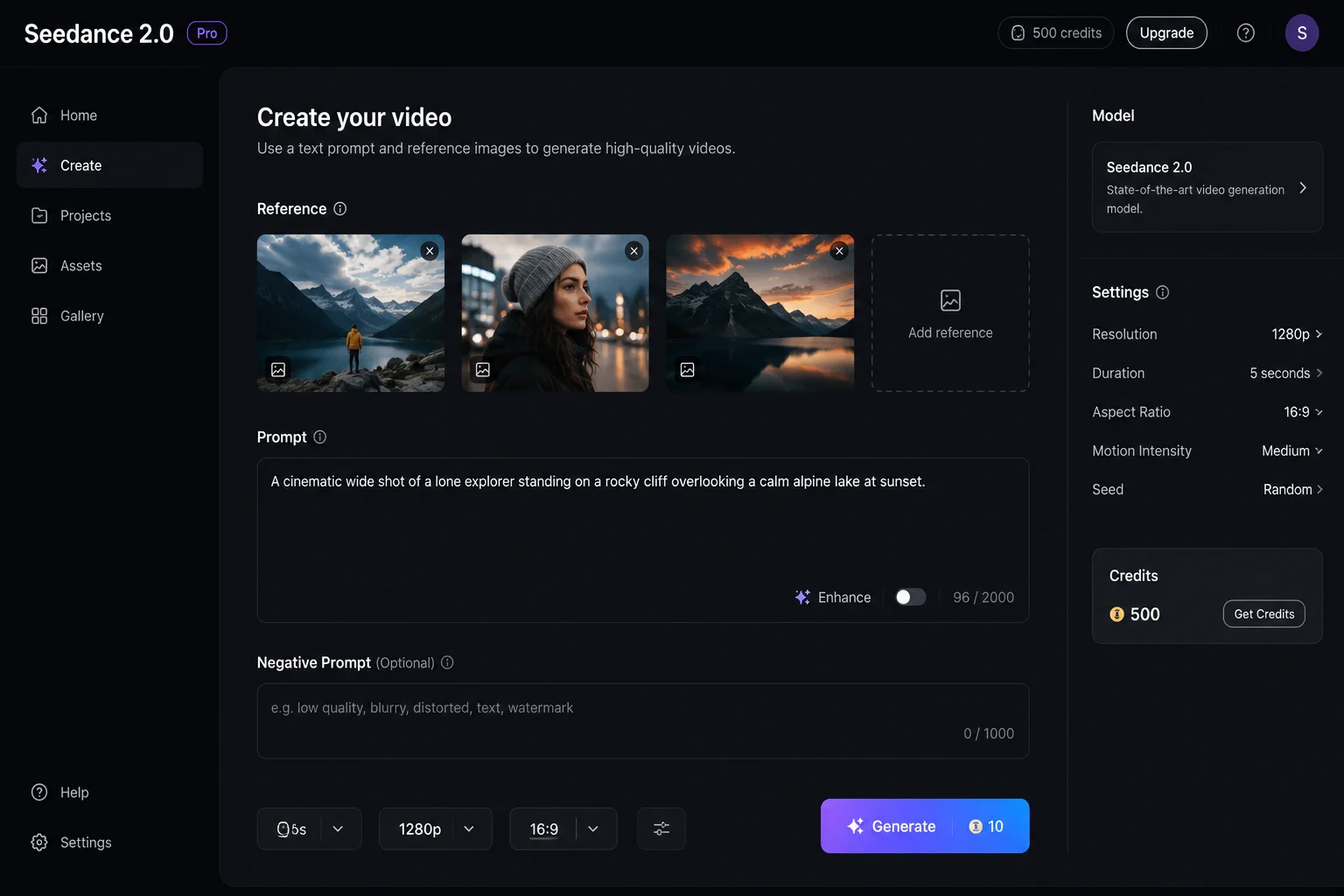Screen dimensions: 1344x896
Task: Select the woman in beanie thumbnail
Action: pos(556,313)
